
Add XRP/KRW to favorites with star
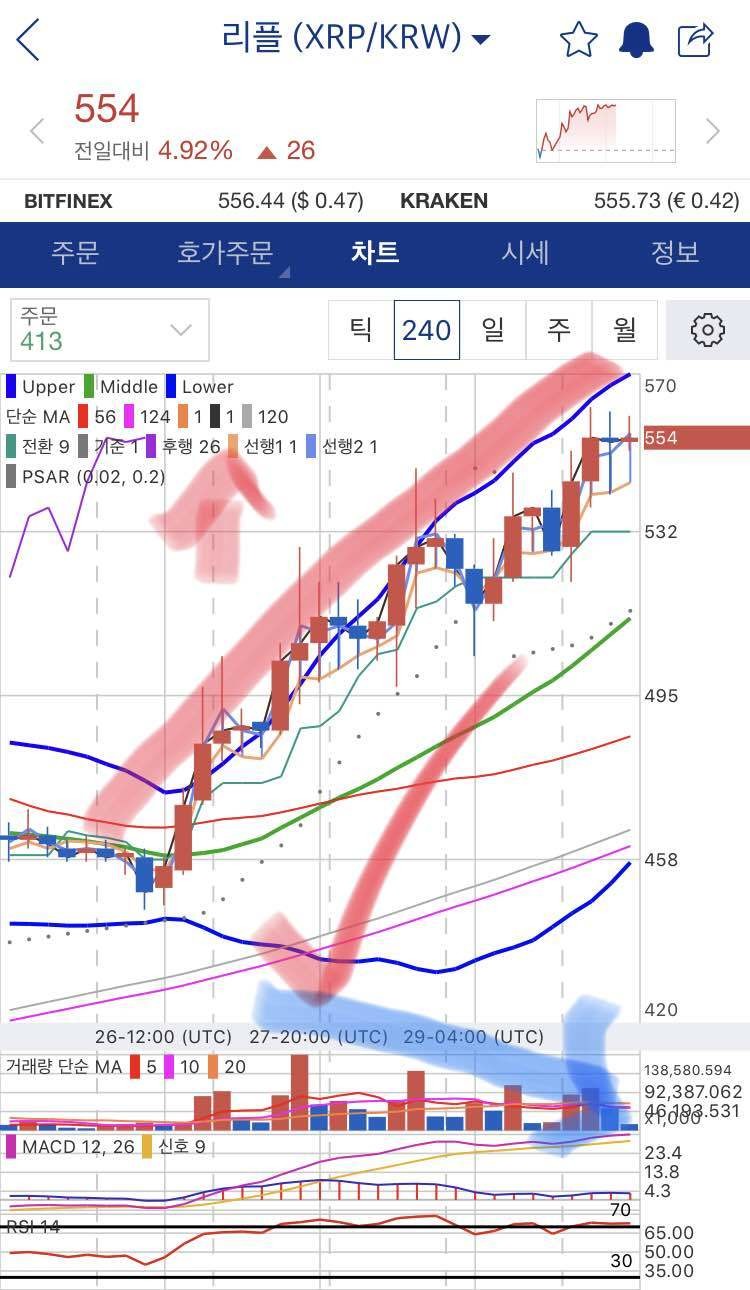click(578, 40)
